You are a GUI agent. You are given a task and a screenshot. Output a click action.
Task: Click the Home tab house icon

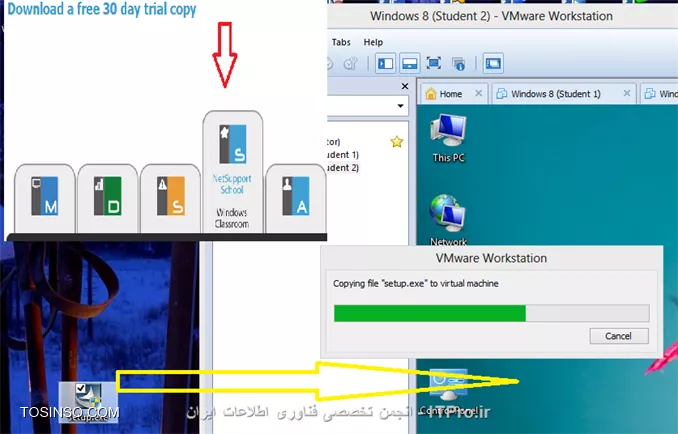click(431, 93)
